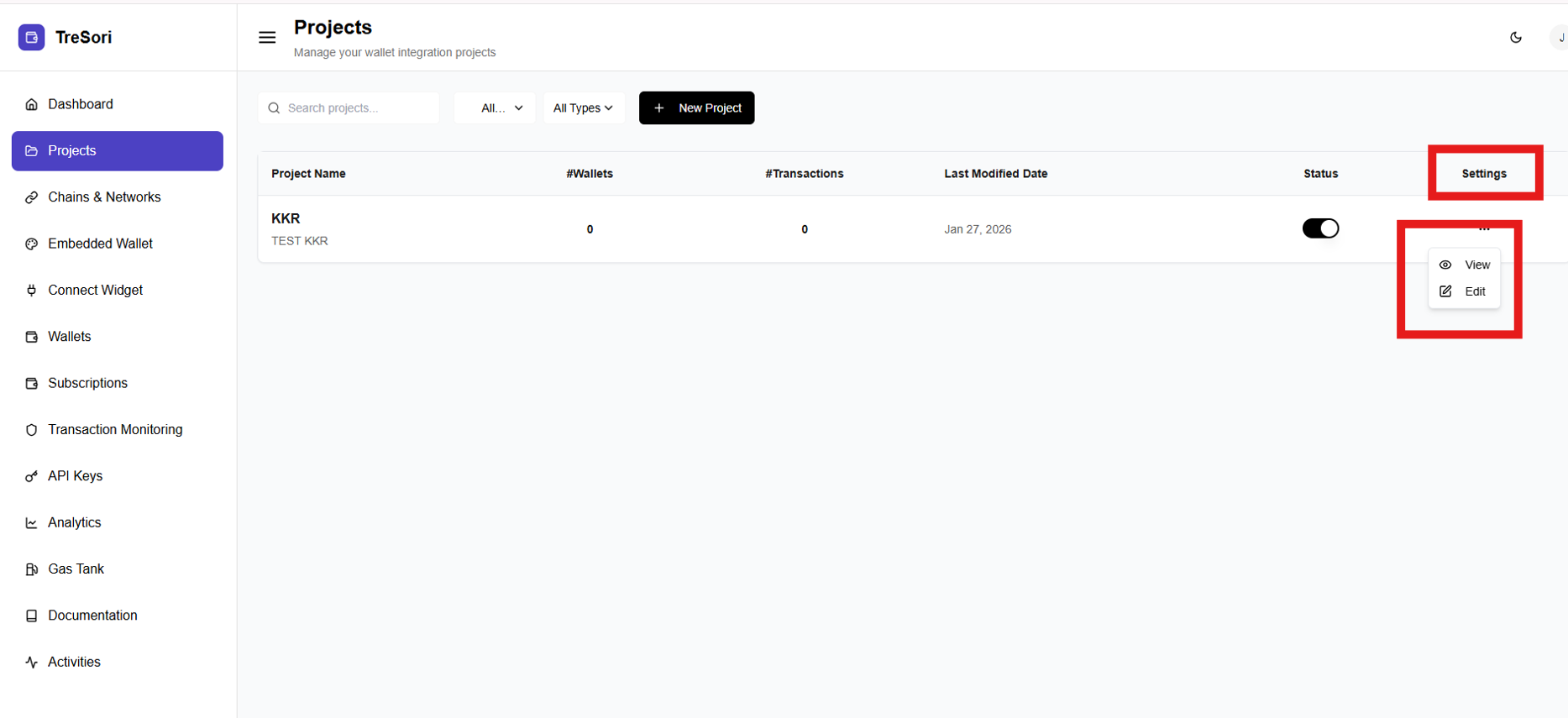Open the KKR project name link

[x=286, y=218]
